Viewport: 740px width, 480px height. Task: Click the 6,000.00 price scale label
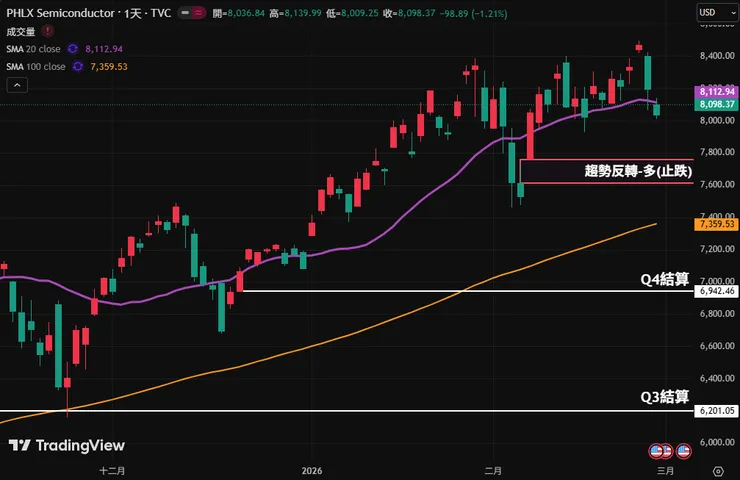tap(717, 442)
